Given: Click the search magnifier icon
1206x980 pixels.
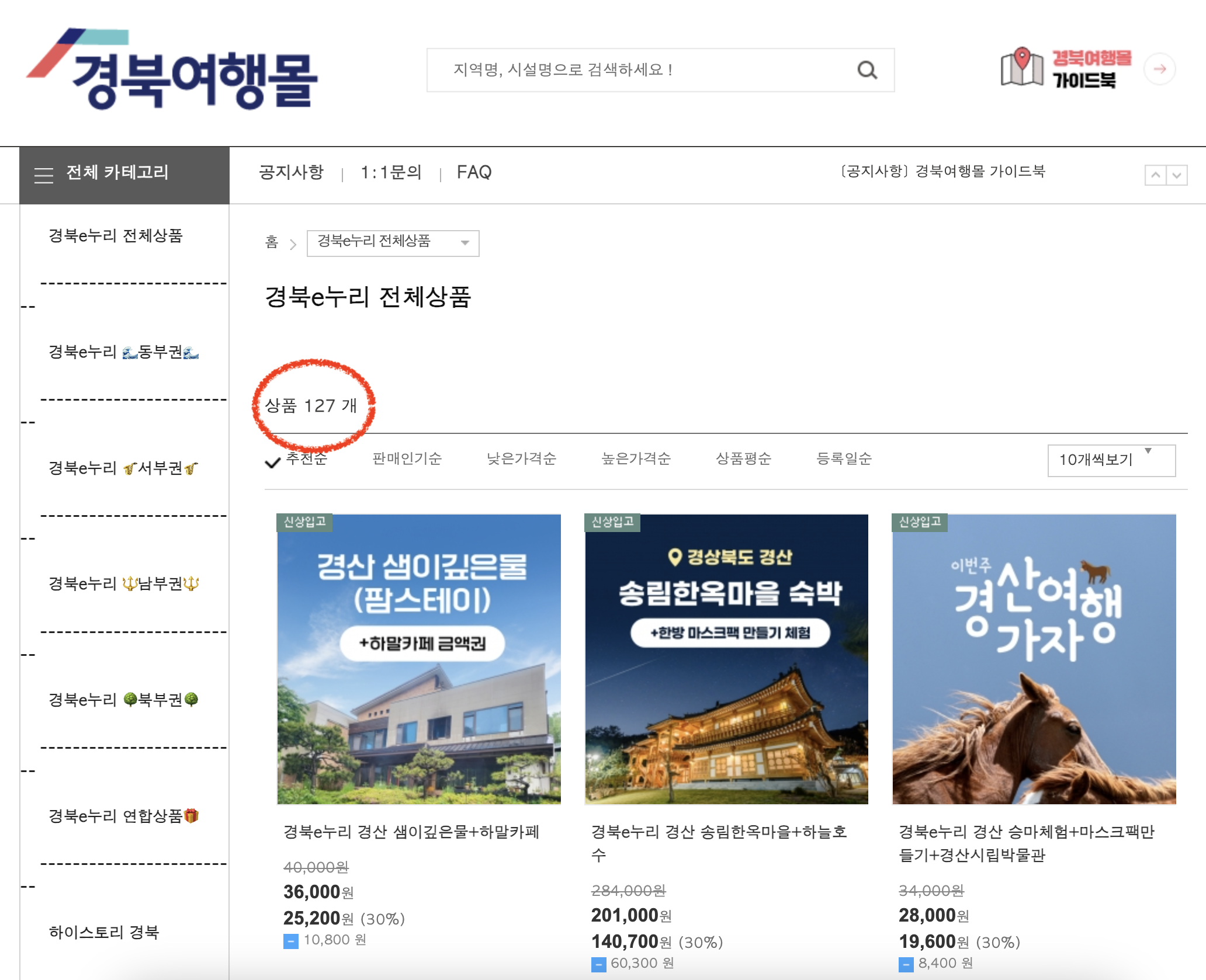Looking at the screenshot, I should [x=867, y=70].
